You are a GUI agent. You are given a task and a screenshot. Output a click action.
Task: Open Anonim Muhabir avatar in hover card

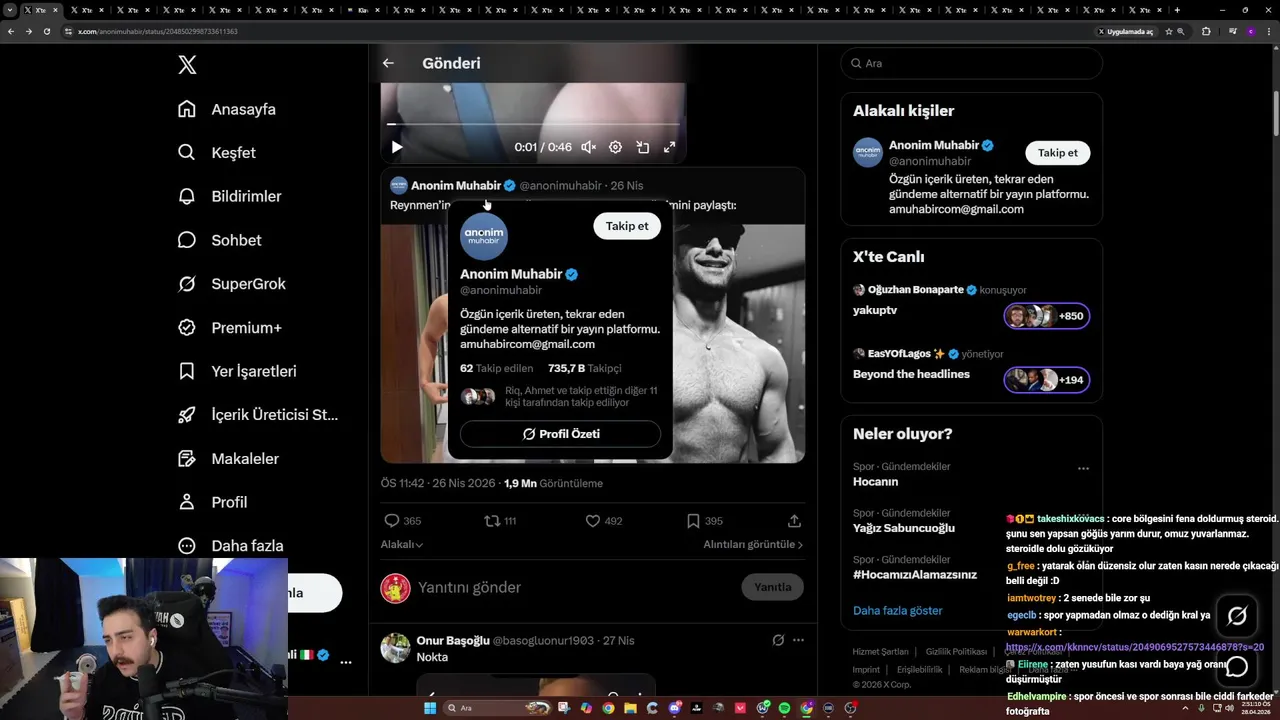point(484,236)
